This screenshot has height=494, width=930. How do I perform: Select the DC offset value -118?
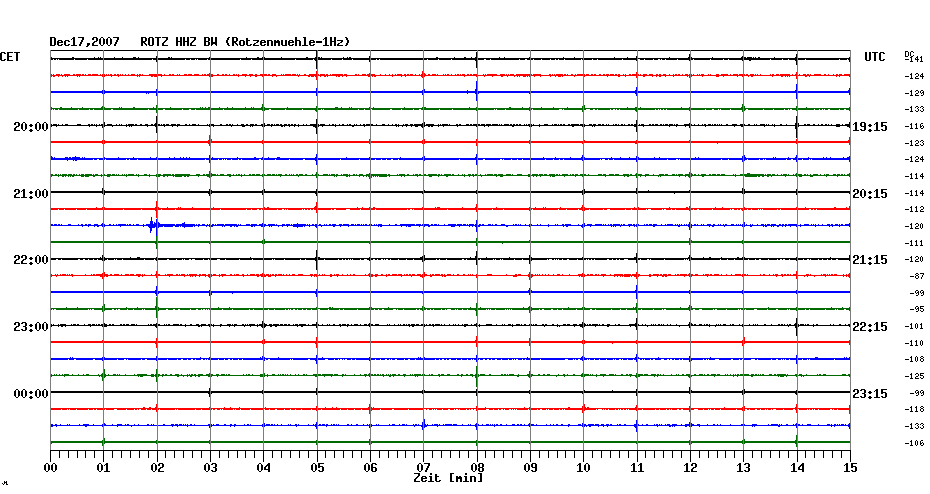point(915,409)
